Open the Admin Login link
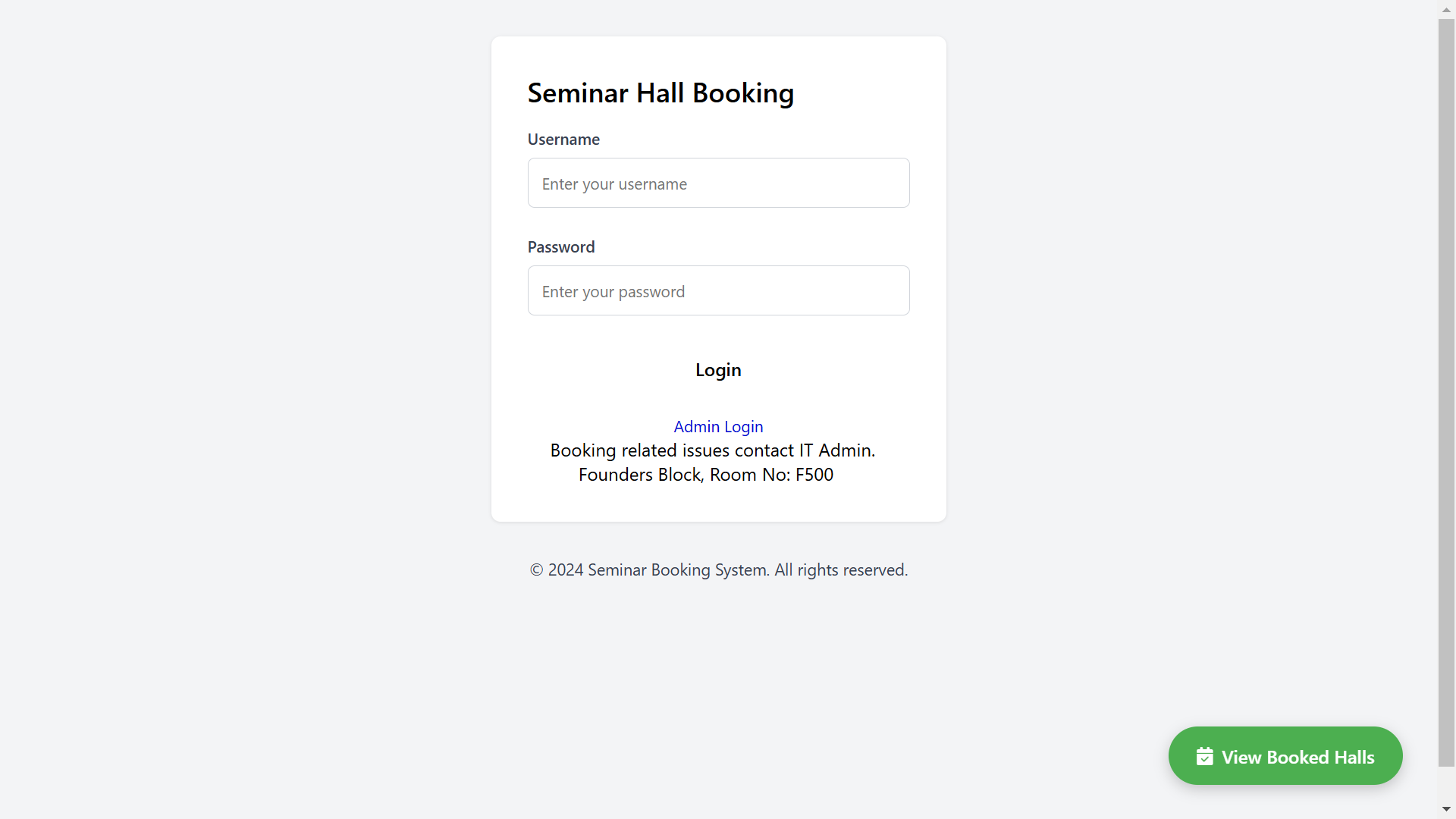1456x819 pixels. click(718, 427)
